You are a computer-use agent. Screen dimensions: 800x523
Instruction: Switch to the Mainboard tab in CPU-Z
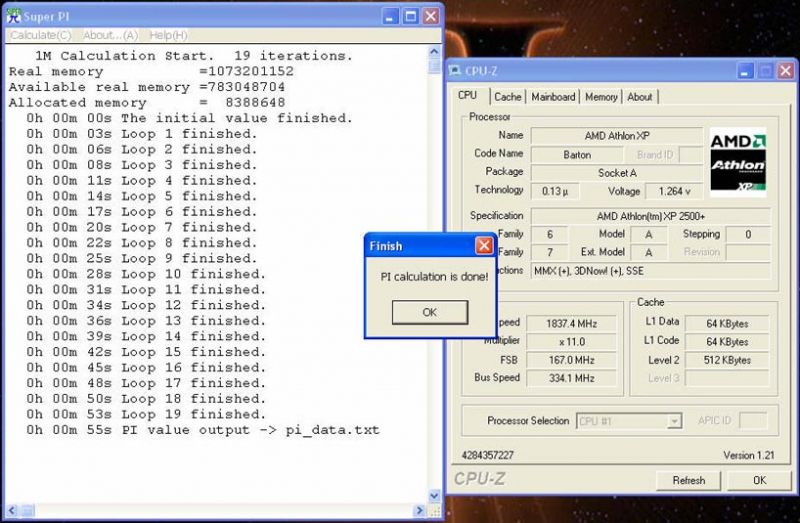click(x=553, y=97)
